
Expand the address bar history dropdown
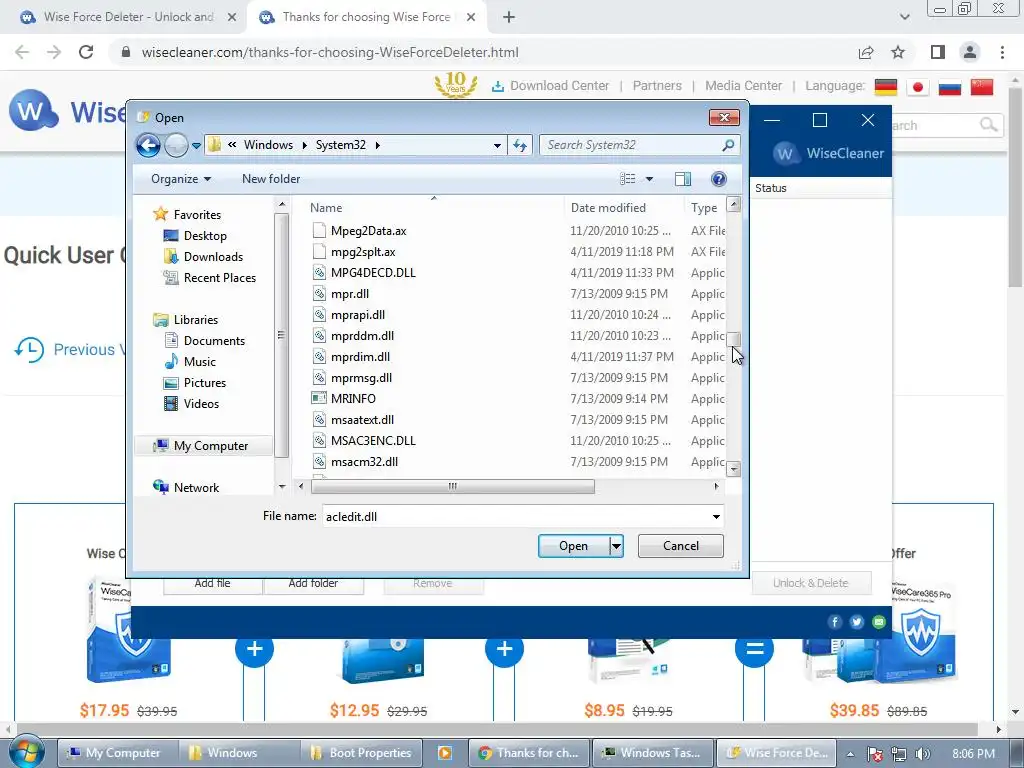click(497, 145)
